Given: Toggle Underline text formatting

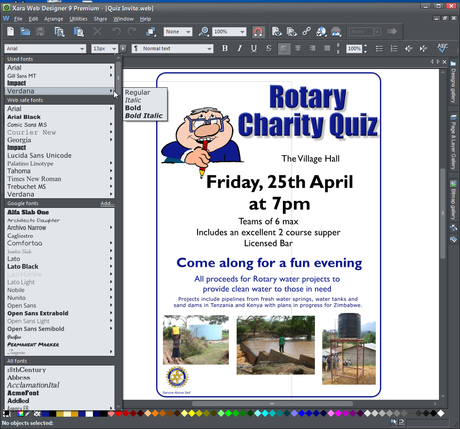Looking at the screenshot, I should pyautogui.click(x=254, y=49).
